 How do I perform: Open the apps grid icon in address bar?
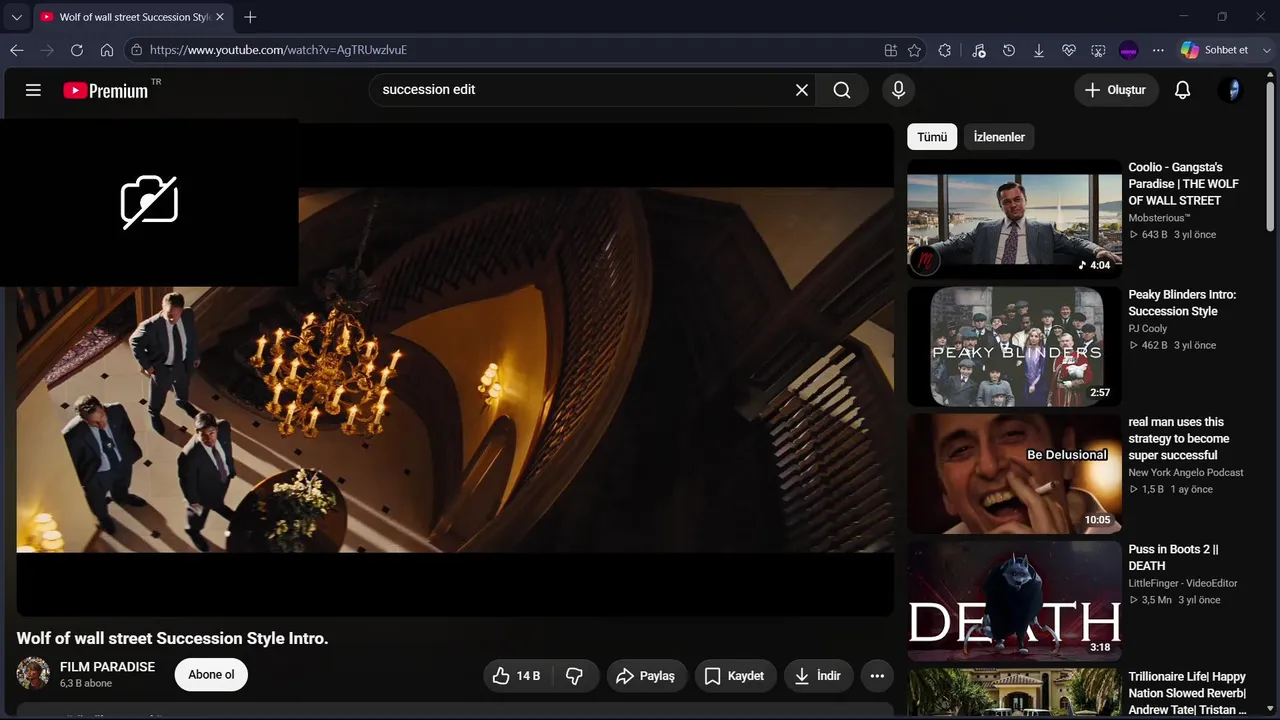point(891,50)
